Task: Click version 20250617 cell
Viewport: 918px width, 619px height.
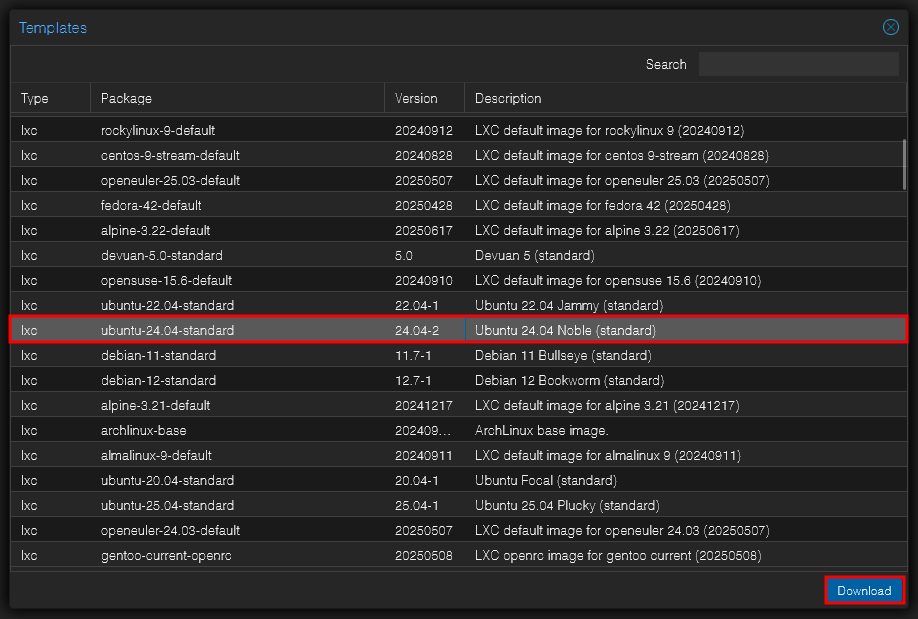Action: point(424,231)
